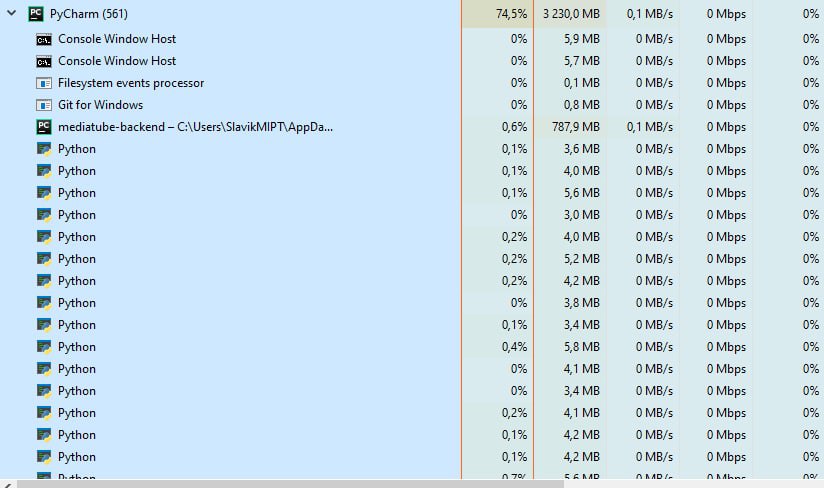Click the 0,1 MB/s disk value for mediatube-backend
Image resolution: width=824 pixels, height=488 pixels.
pos(650,127)
